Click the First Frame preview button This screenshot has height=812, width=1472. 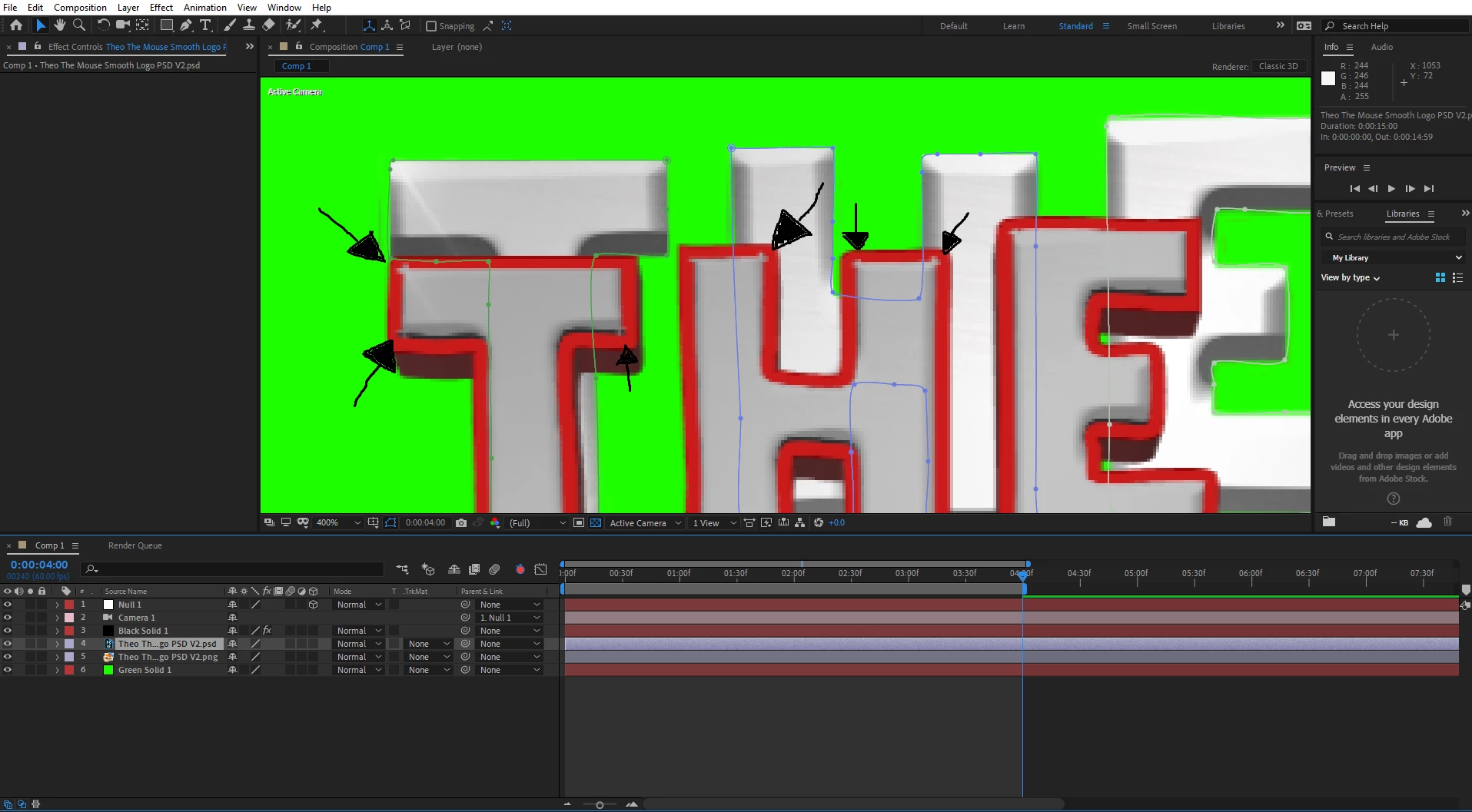click(1354, 188)
